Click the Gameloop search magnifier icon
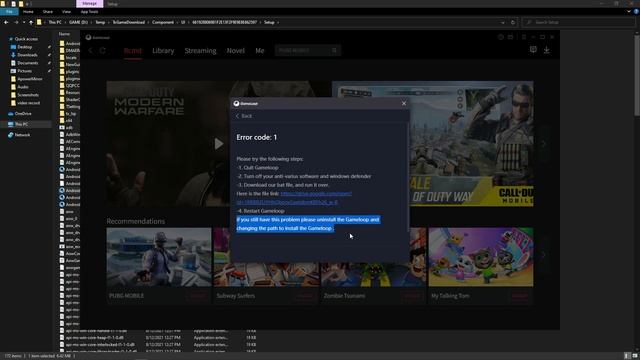The width and height of the screenshot is (640, 360). (335, 51)
